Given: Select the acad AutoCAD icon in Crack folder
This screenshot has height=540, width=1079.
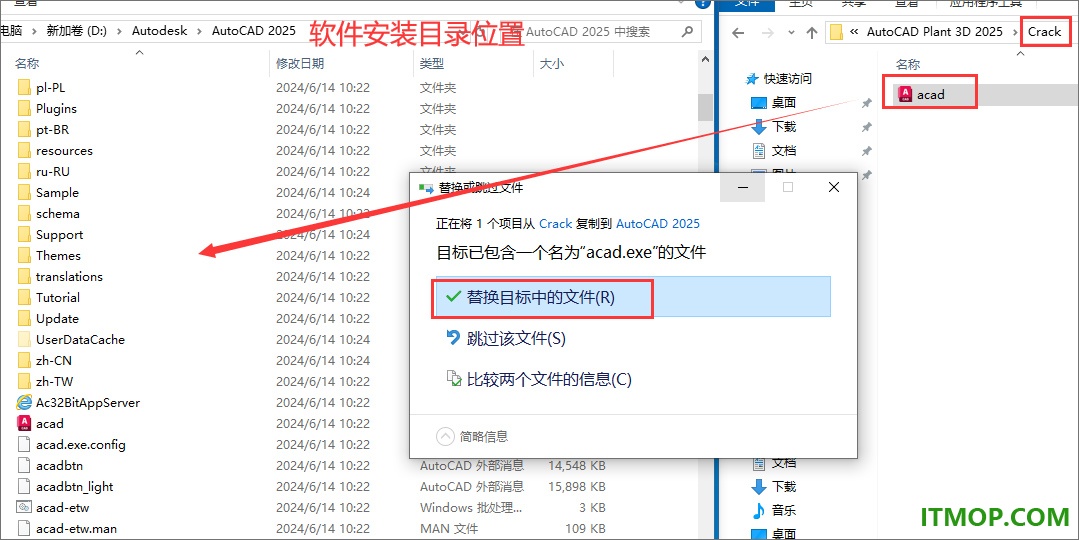Looking at the screenshot, I should (906, 94).
